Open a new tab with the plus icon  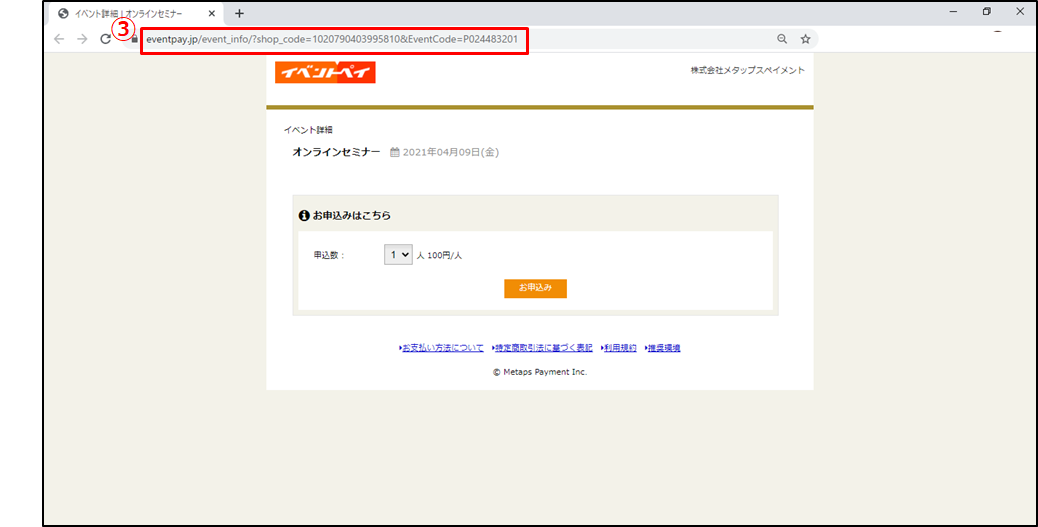[x=239, y=13]
